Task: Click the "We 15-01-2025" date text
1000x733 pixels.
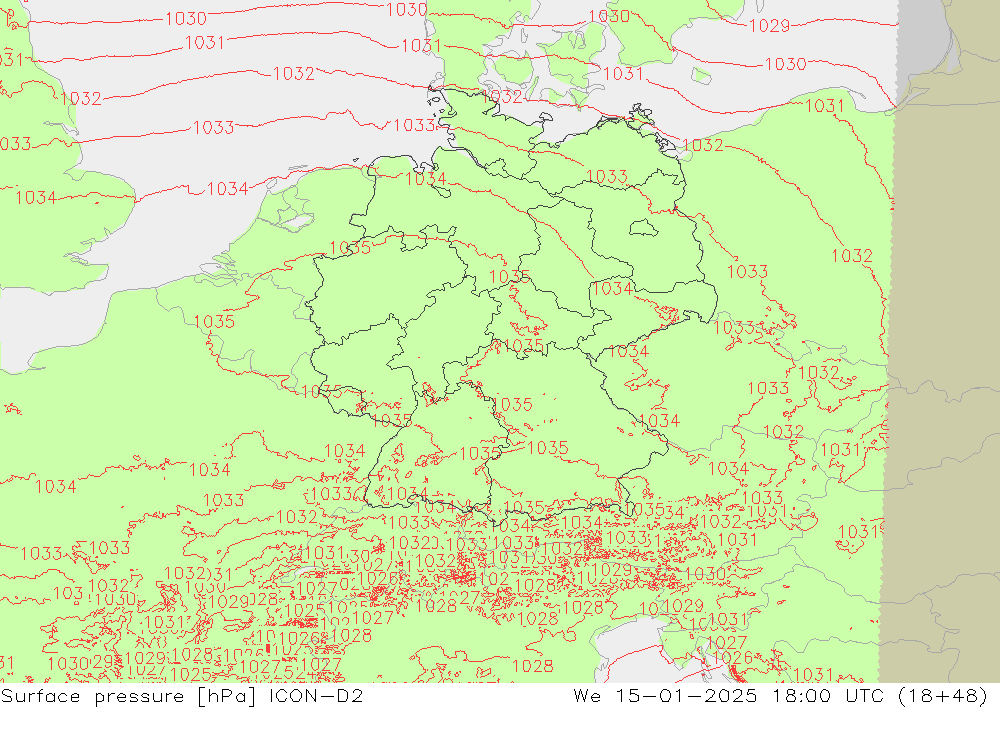Action: click(665, 695)
